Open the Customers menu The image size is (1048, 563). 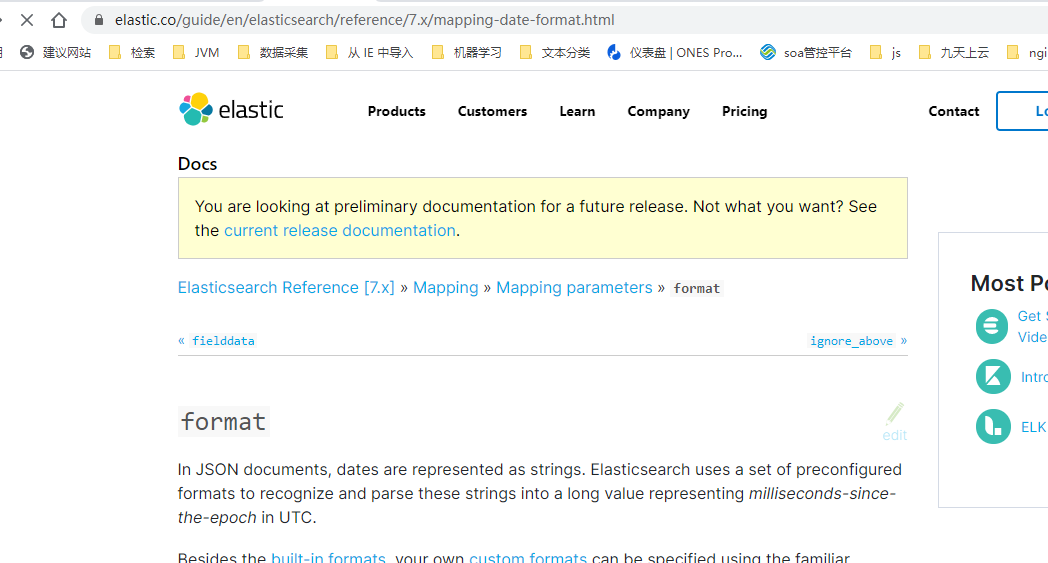tap(493, 111)
